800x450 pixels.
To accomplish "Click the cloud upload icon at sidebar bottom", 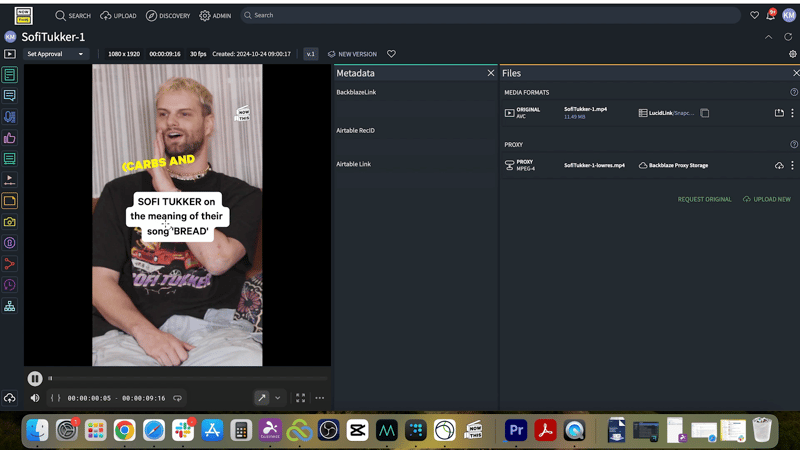I will pos(10,398).
